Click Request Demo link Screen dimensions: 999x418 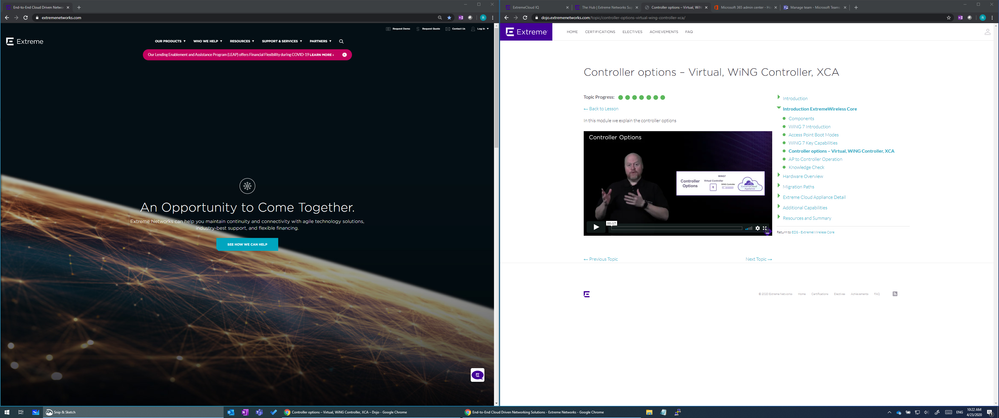click(x=399, y=29)
